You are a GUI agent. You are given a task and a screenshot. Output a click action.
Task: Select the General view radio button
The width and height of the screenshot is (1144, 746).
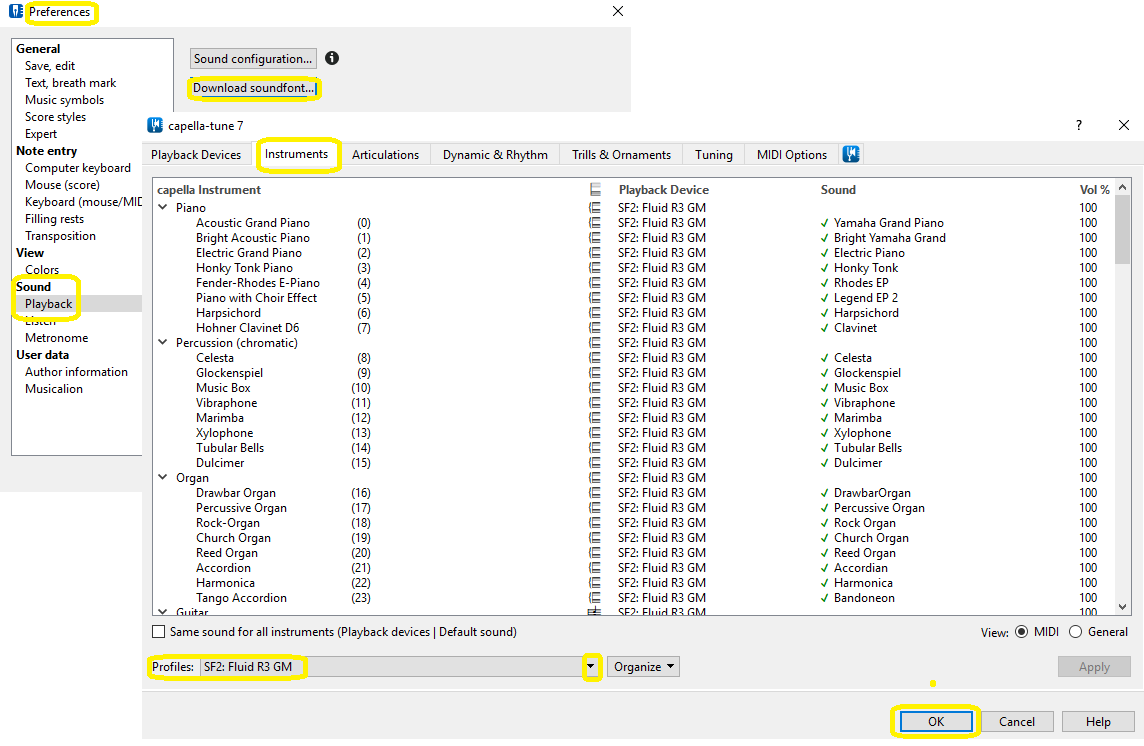click(x=1075, y=632)
